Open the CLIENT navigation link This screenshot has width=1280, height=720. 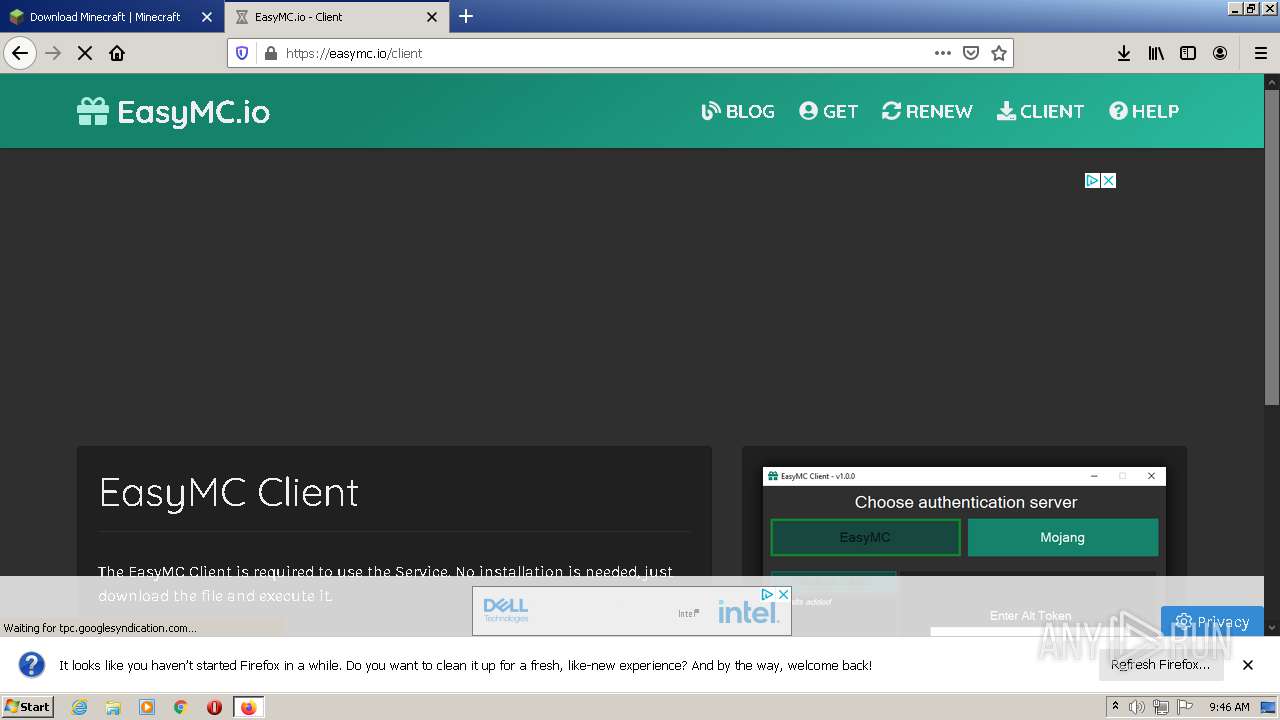1040,111
